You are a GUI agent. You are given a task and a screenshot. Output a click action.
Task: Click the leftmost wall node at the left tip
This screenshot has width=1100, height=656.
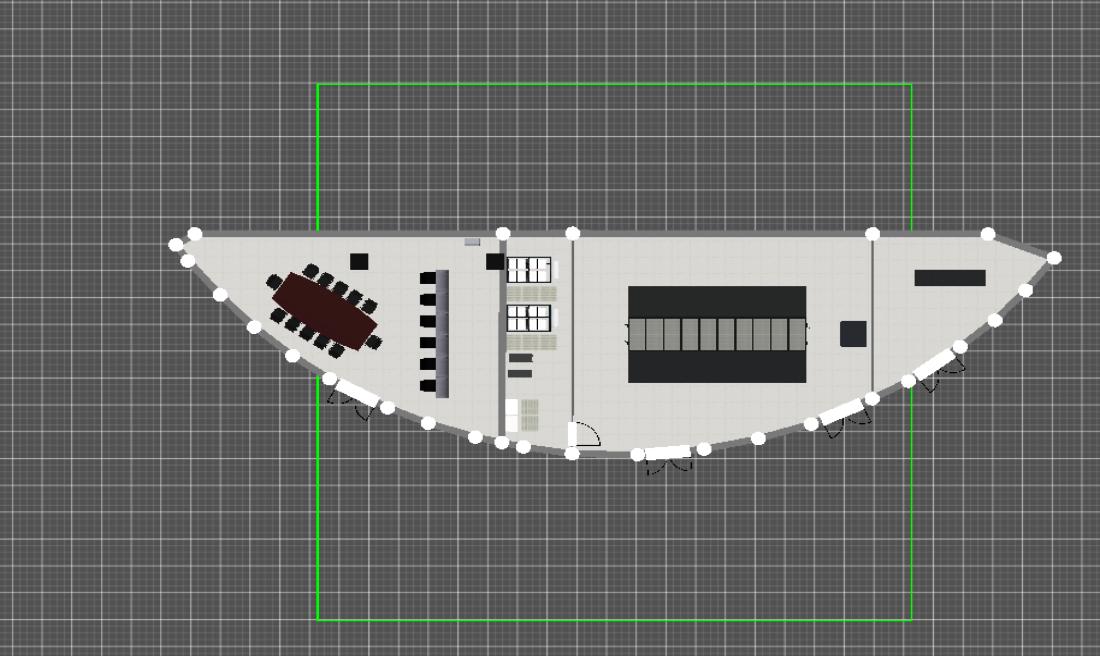click(x=176, y=244)
